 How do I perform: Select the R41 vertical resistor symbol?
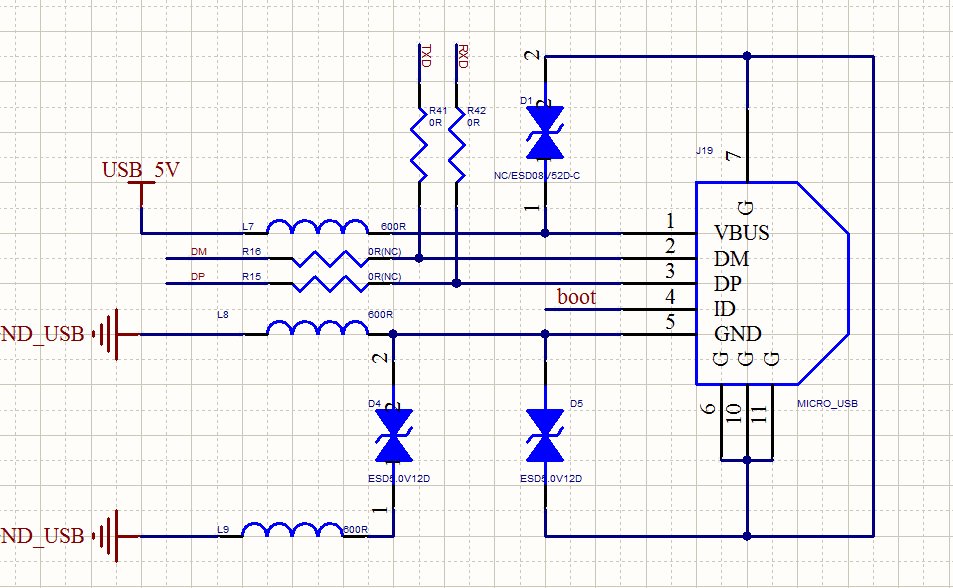point(419,145)
